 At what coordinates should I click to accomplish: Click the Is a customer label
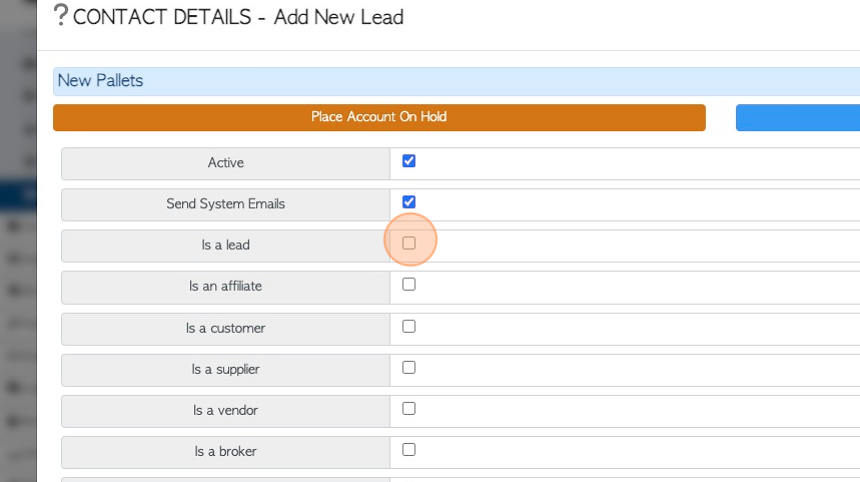click(x=225, y=328)
